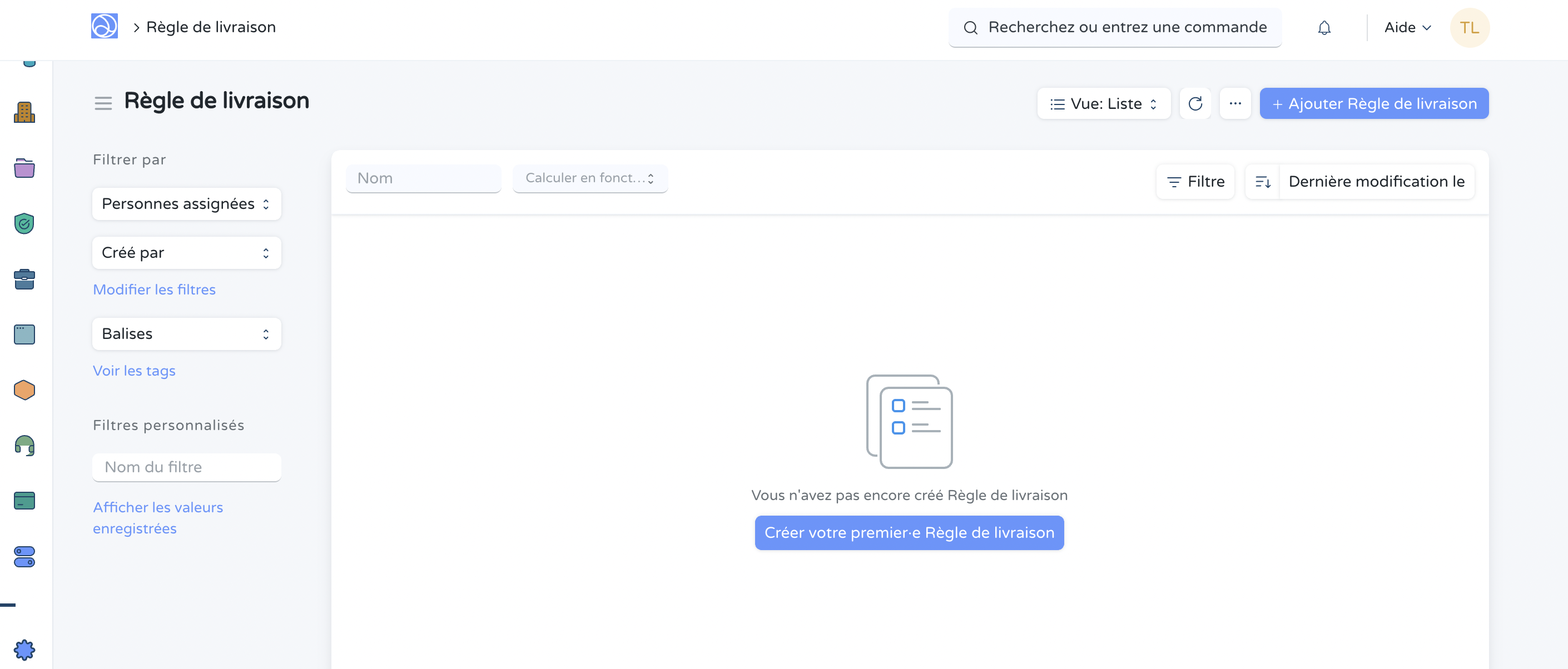Refresh the delivery rule list

point(1195,103)
